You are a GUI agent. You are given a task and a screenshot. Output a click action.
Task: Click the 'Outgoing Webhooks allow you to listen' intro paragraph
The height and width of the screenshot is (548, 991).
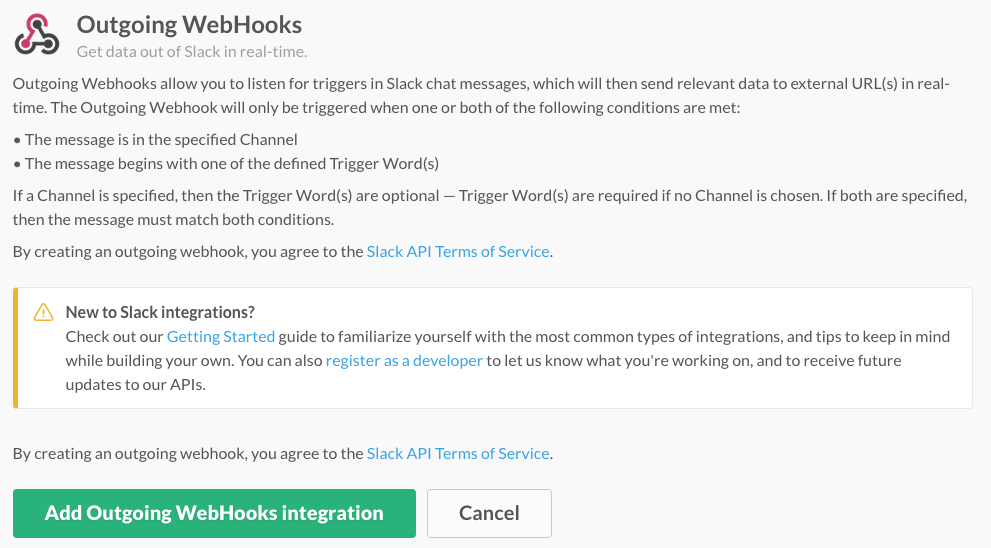481,95
